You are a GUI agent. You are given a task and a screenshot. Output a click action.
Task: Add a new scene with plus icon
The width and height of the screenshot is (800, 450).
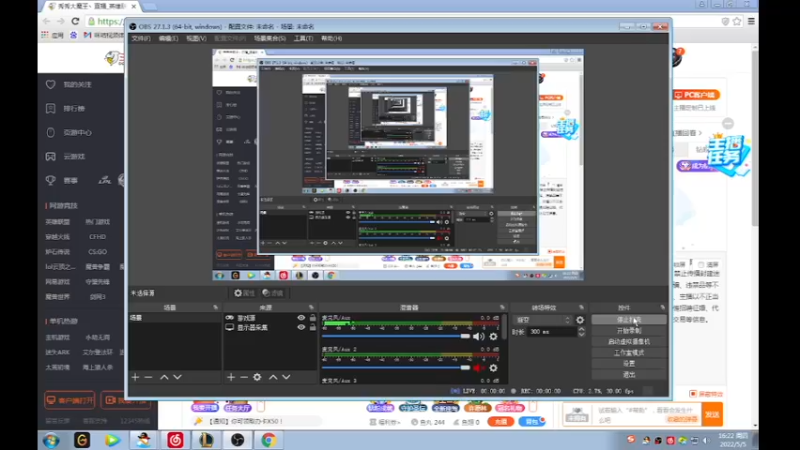pyautogui.click(x=135, y=377)
